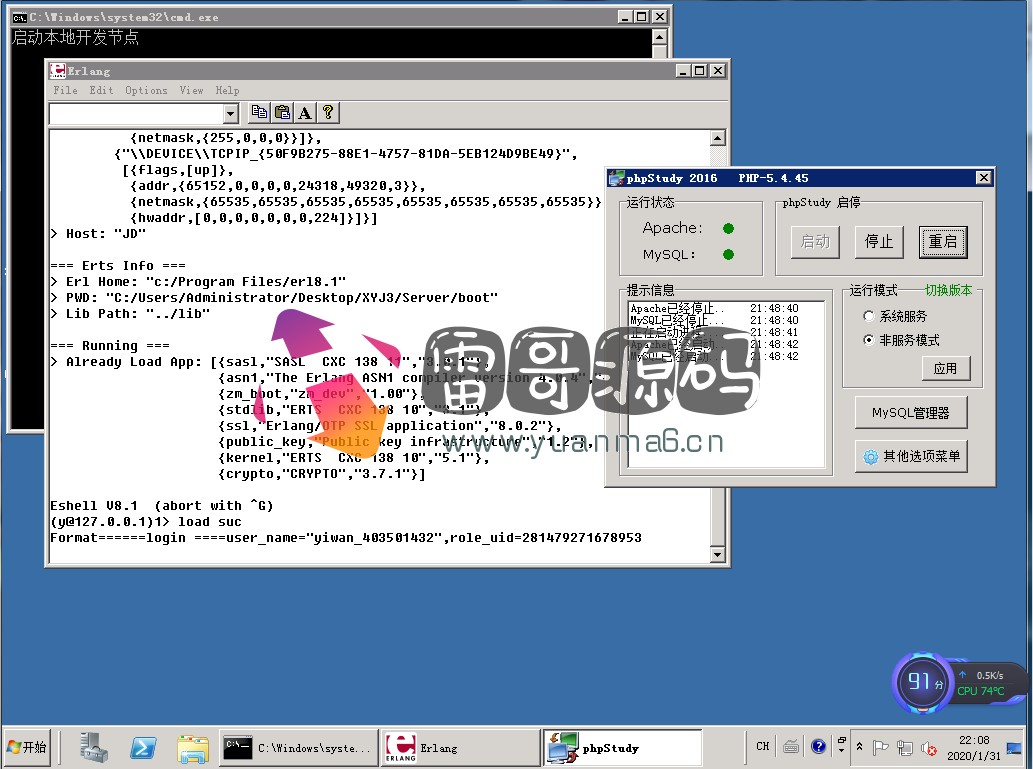The width and height of the screenshot is (1033, 769).
Task: Click the 切换版本 link
Action: coord(948,291)
